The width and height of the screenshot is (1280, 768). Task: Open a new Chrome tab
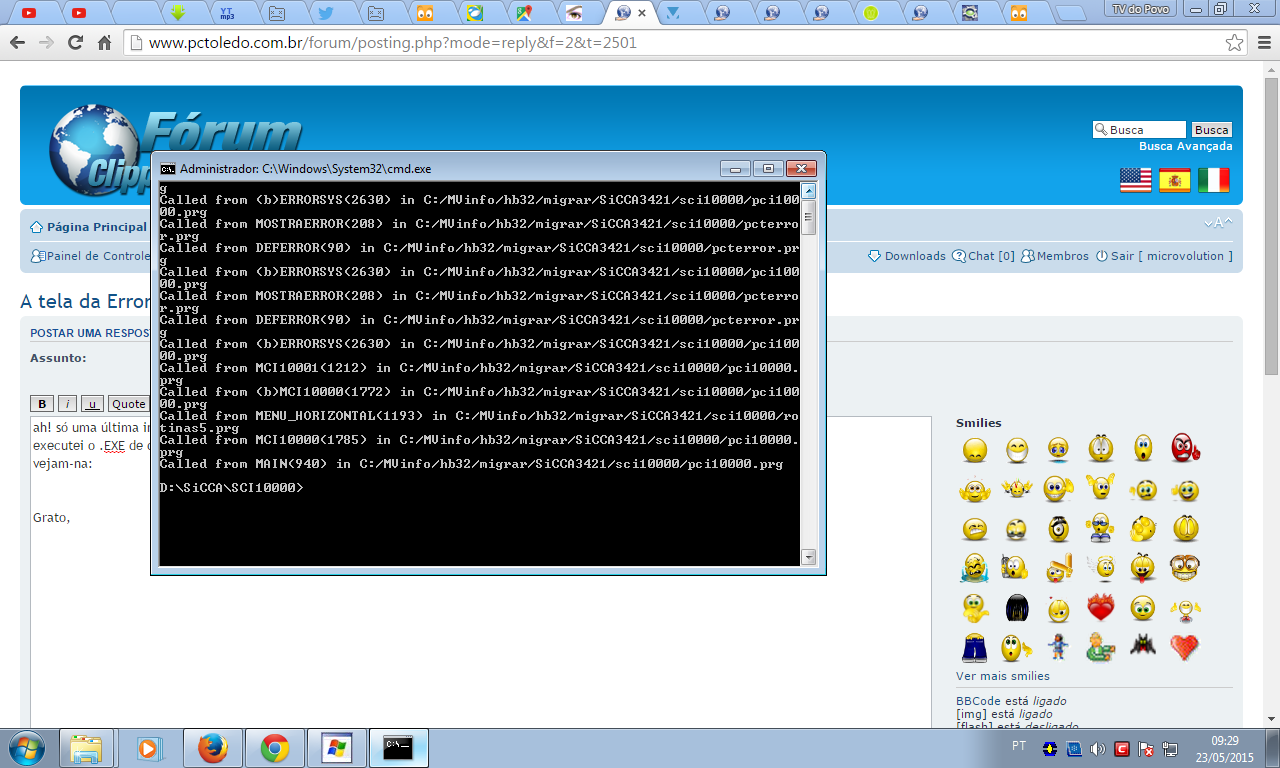click(1070, 14)
